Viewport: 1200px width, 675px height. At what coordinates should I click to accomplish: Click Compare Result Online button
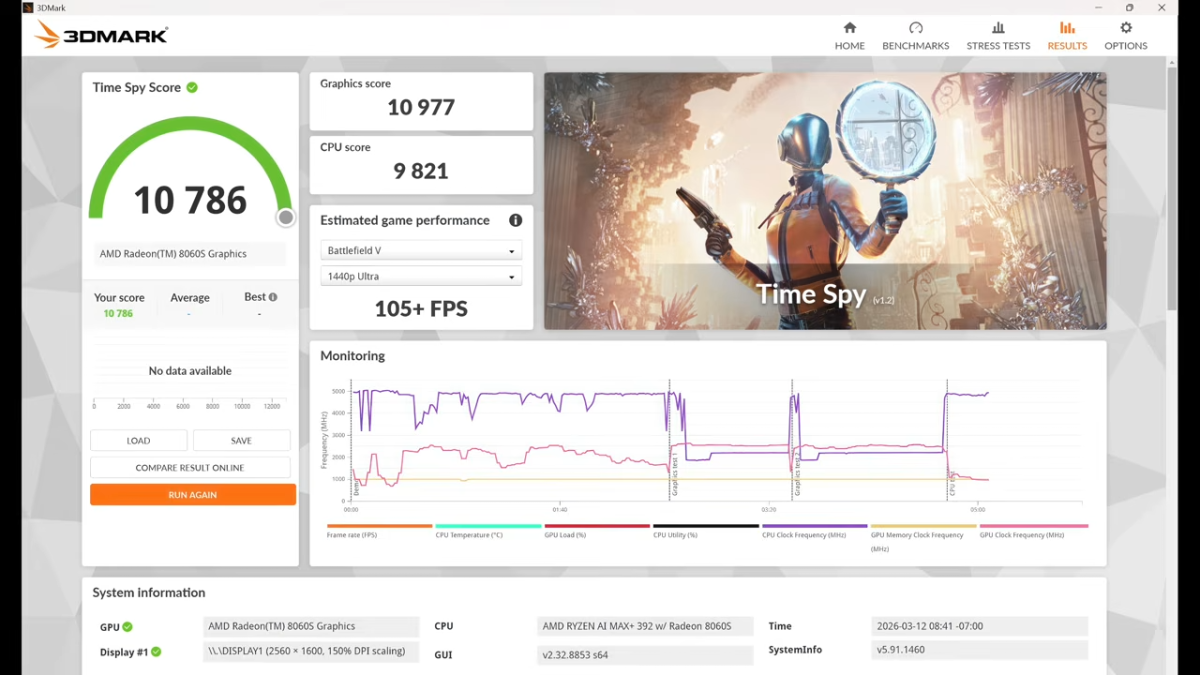(190, 468)
